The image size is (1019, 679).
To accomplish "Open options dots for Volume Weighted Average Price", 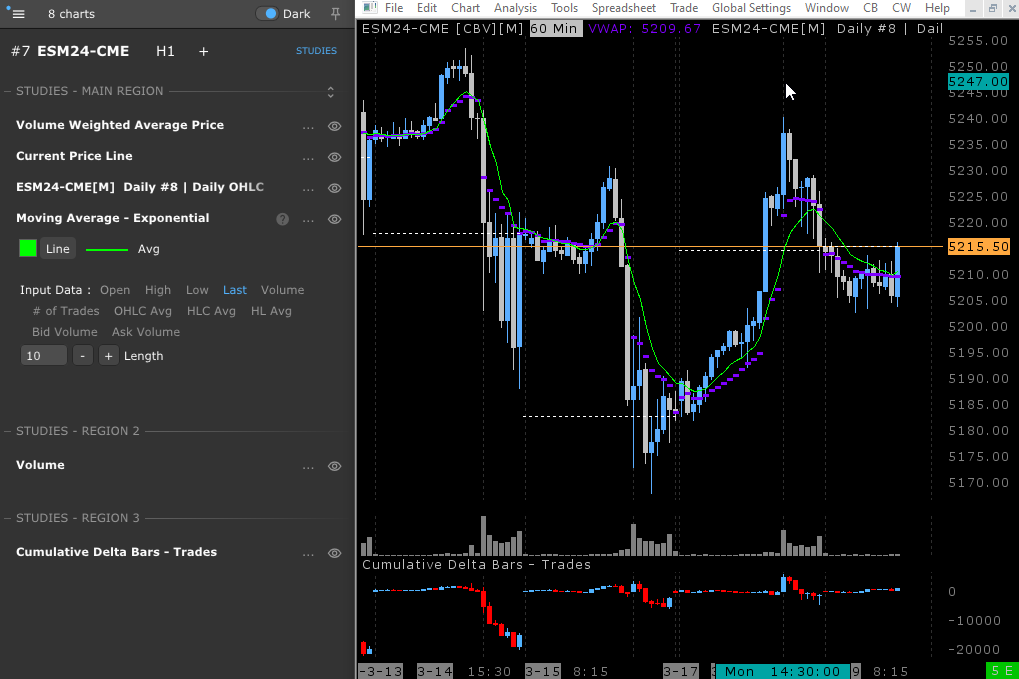I will (308, 127).
